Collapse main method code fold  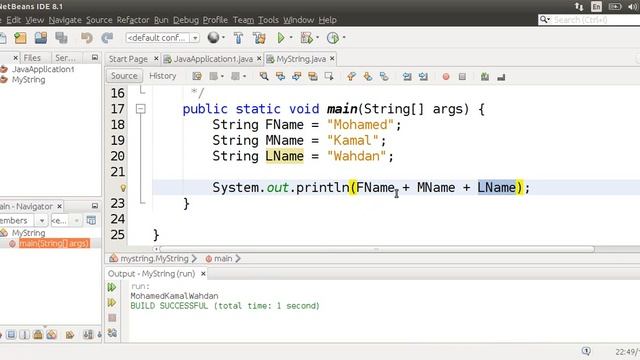141,109
